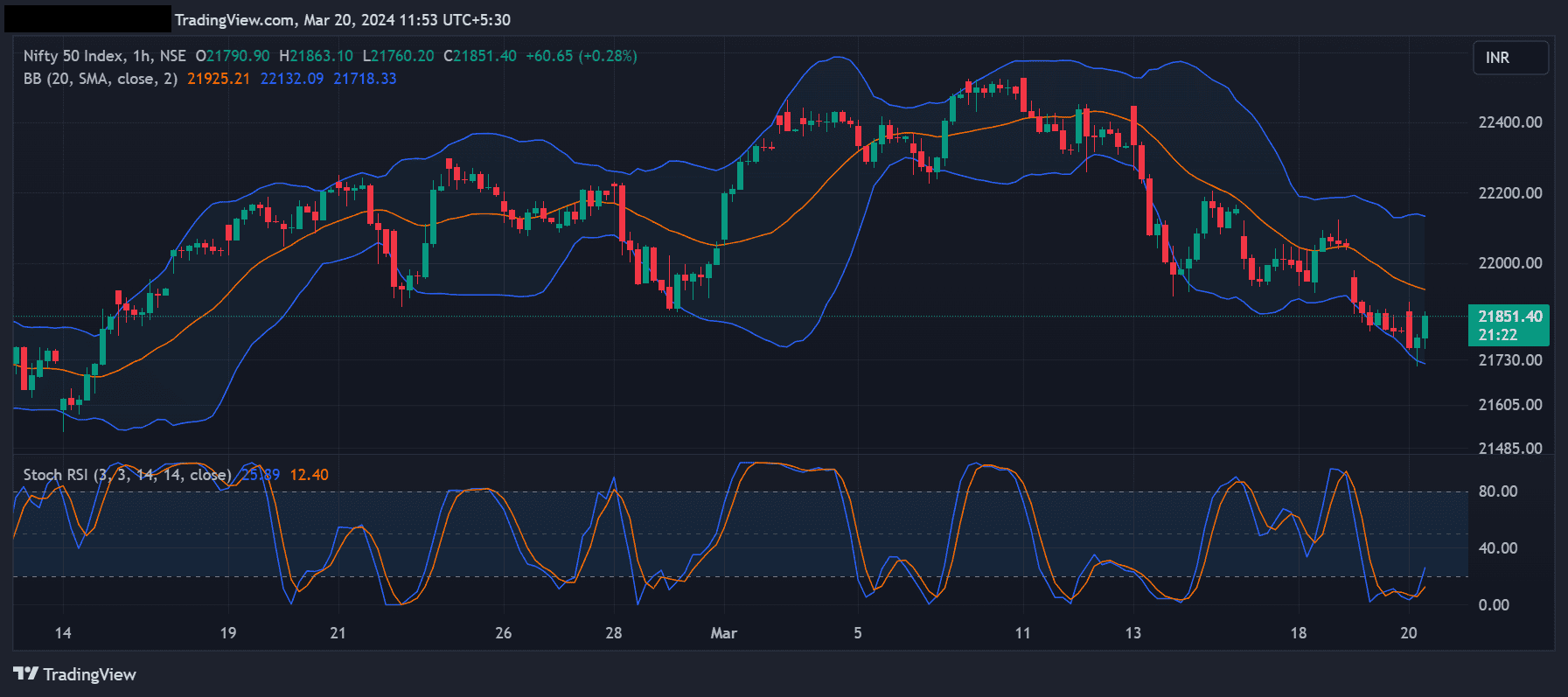
Task: Click the open value O21790.90
Action: (233, 56)
